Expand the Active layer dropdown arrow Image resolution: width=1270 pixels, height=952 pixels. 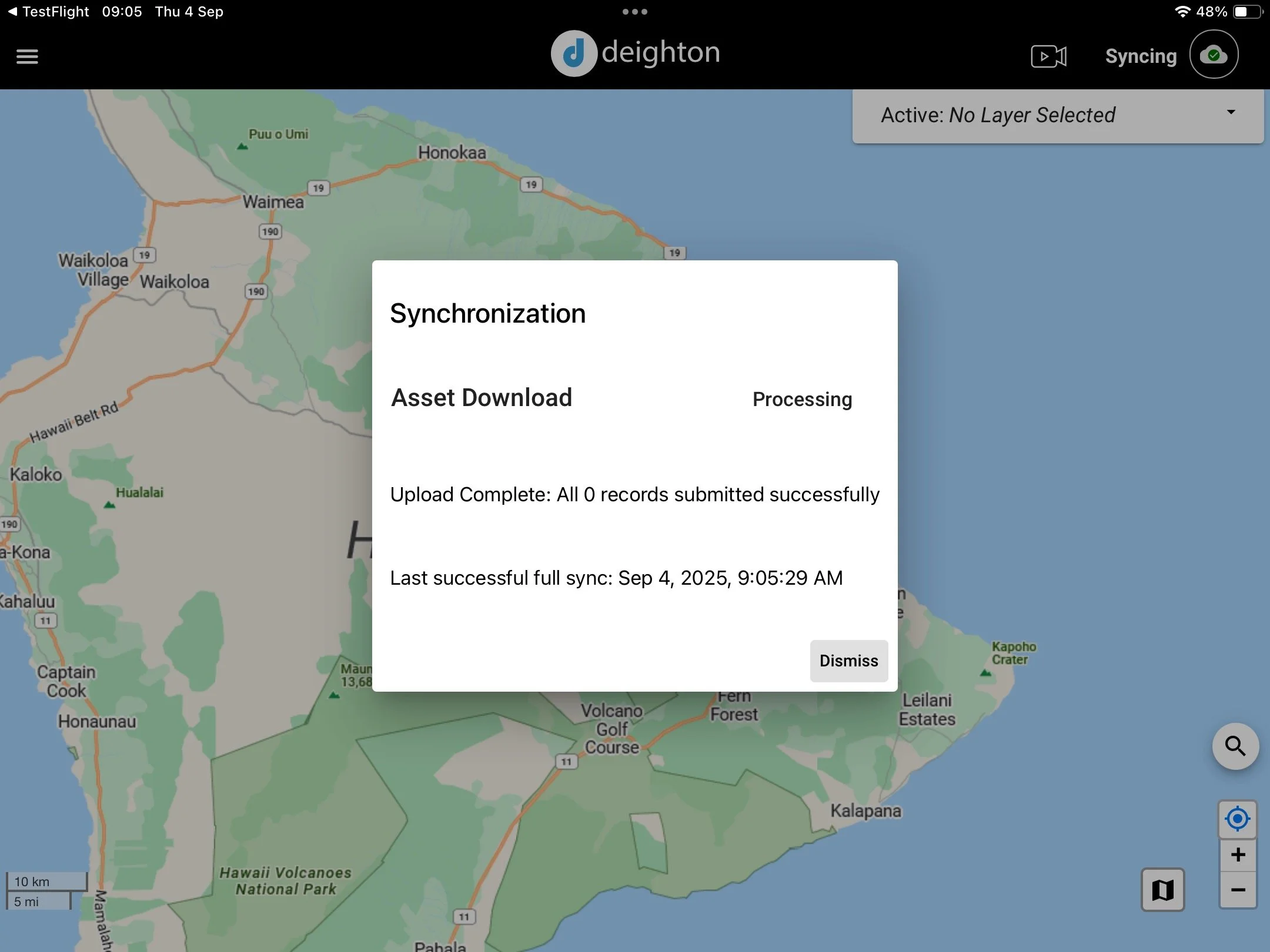click(x=1231, y=112)
